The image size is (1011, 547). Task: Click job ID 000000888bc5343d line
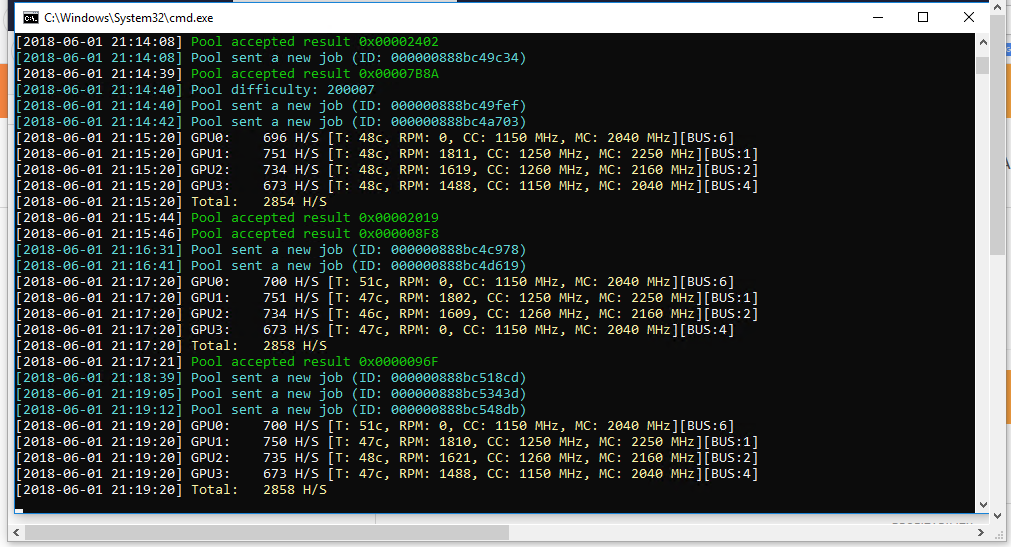click(x=271, y=393)
